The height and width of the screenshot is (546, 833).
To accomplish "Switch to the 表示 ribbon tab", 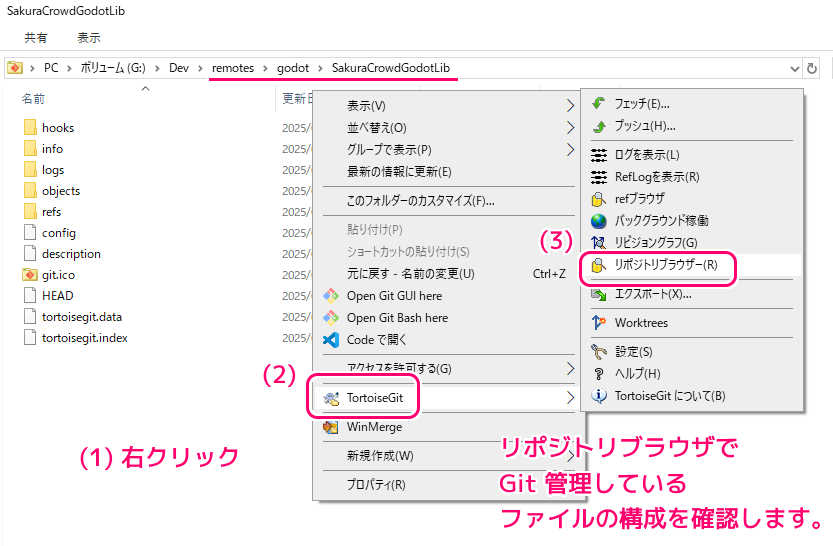I will click(89, 38).
